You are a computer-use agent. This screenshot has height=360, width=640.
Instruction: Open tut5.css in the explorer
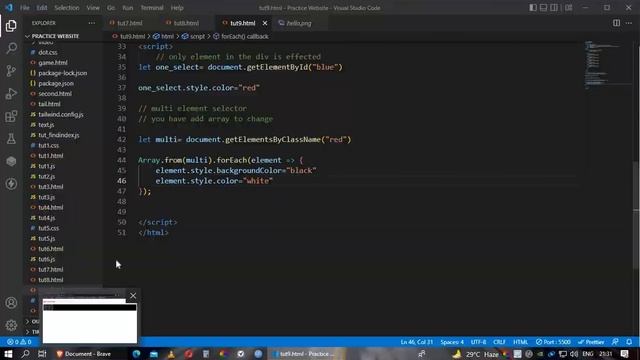click(49, 228)
